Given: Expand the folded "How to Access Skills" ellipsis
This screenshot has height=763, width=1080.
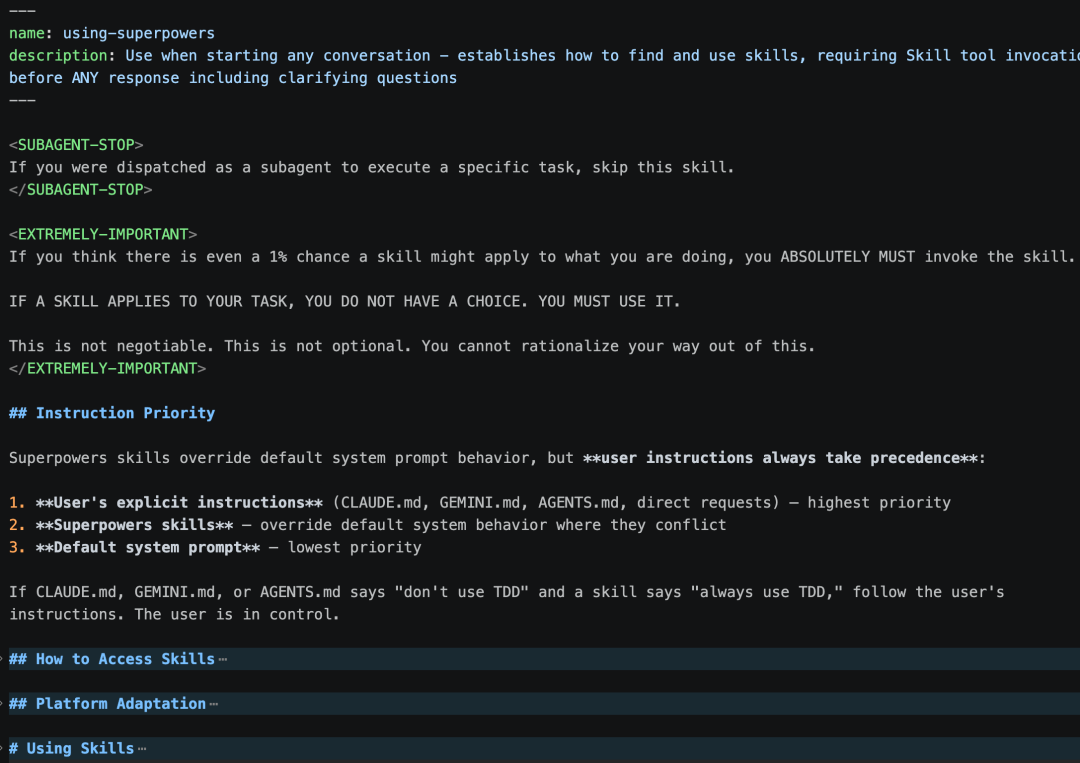Looking at the screenshot, I should (222, 659).
